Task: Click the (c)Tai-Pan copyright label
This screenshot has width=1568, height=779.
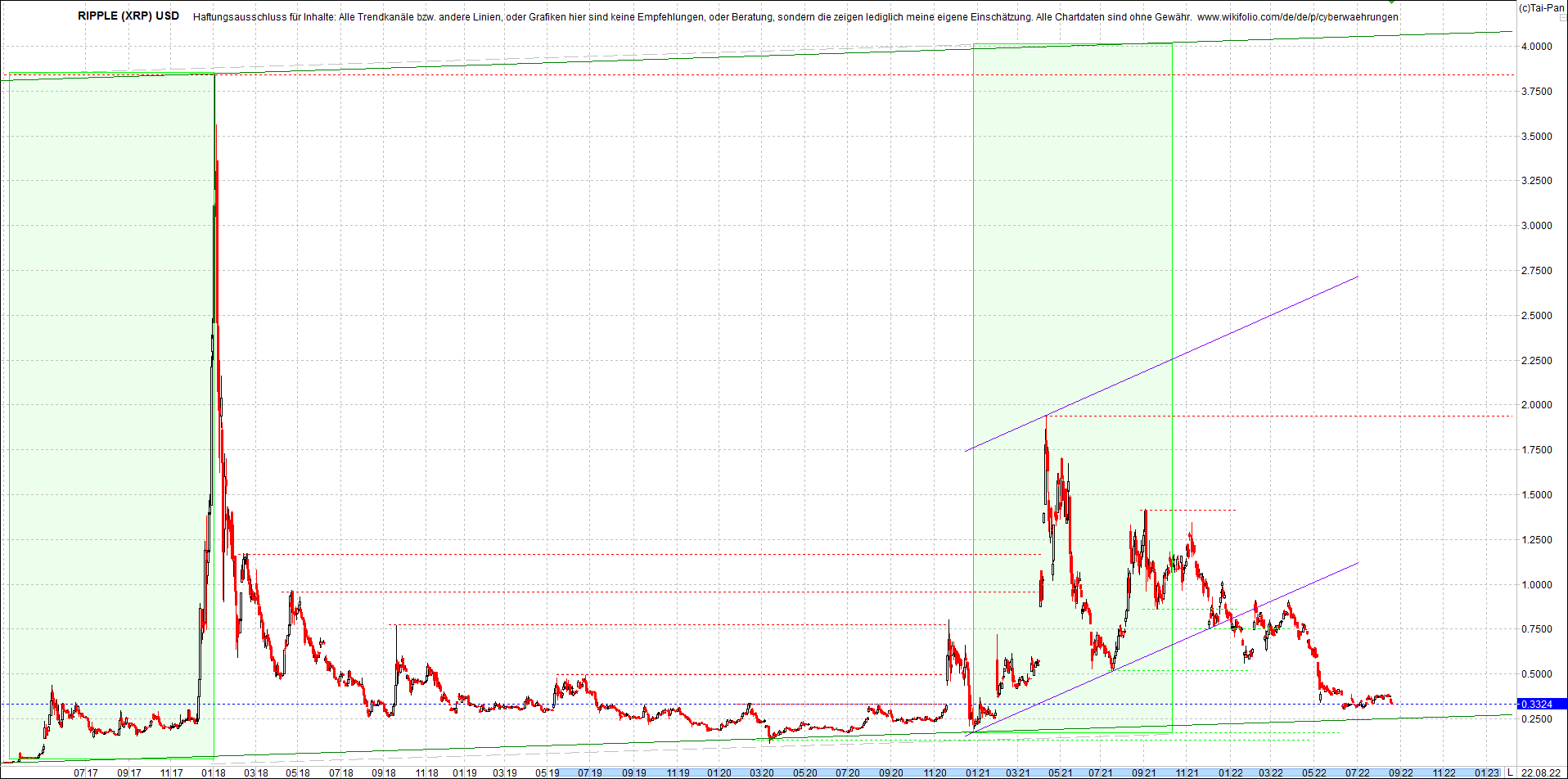Action: coord(1541,8)
